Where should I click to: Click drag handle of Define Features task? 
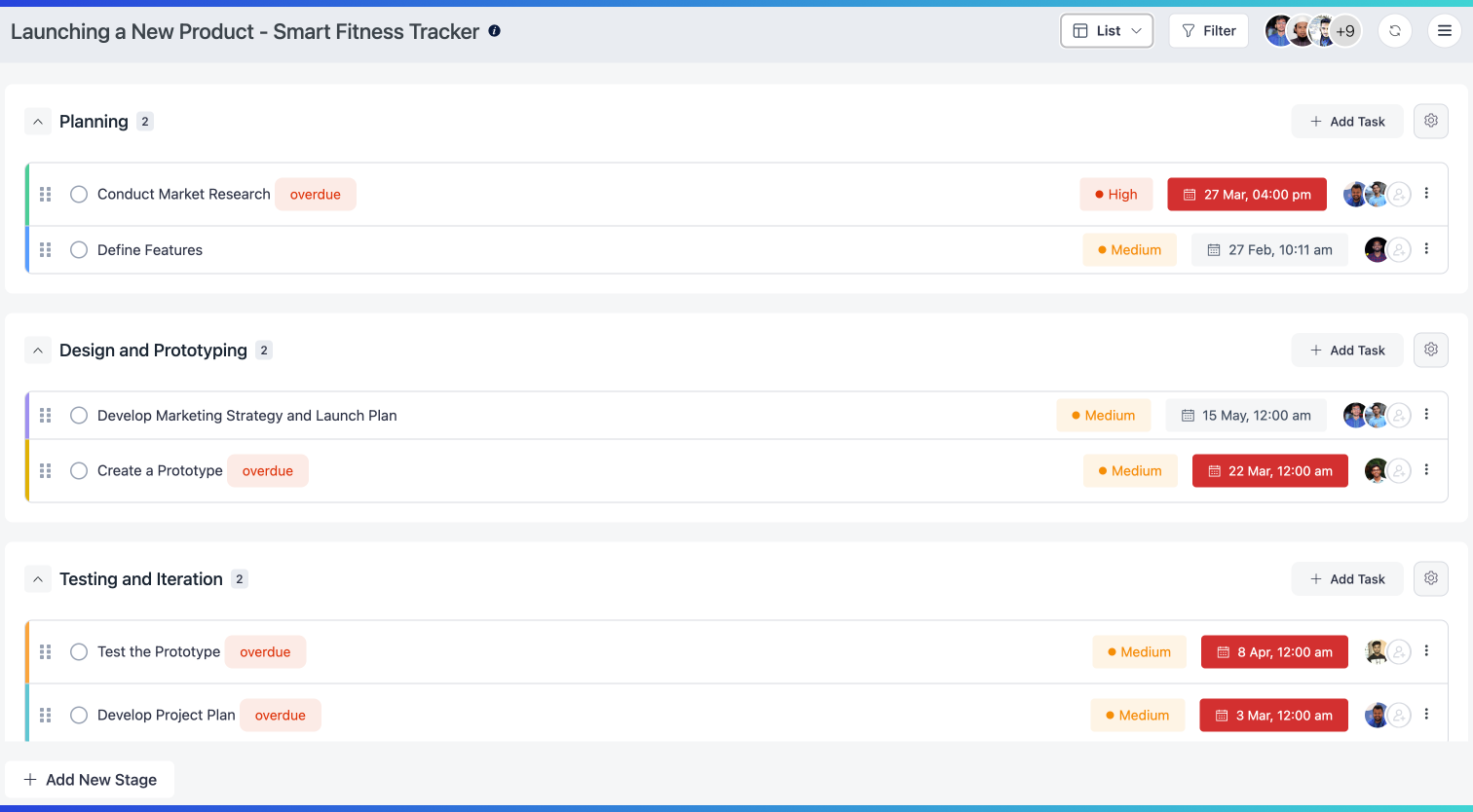[45, 250]
